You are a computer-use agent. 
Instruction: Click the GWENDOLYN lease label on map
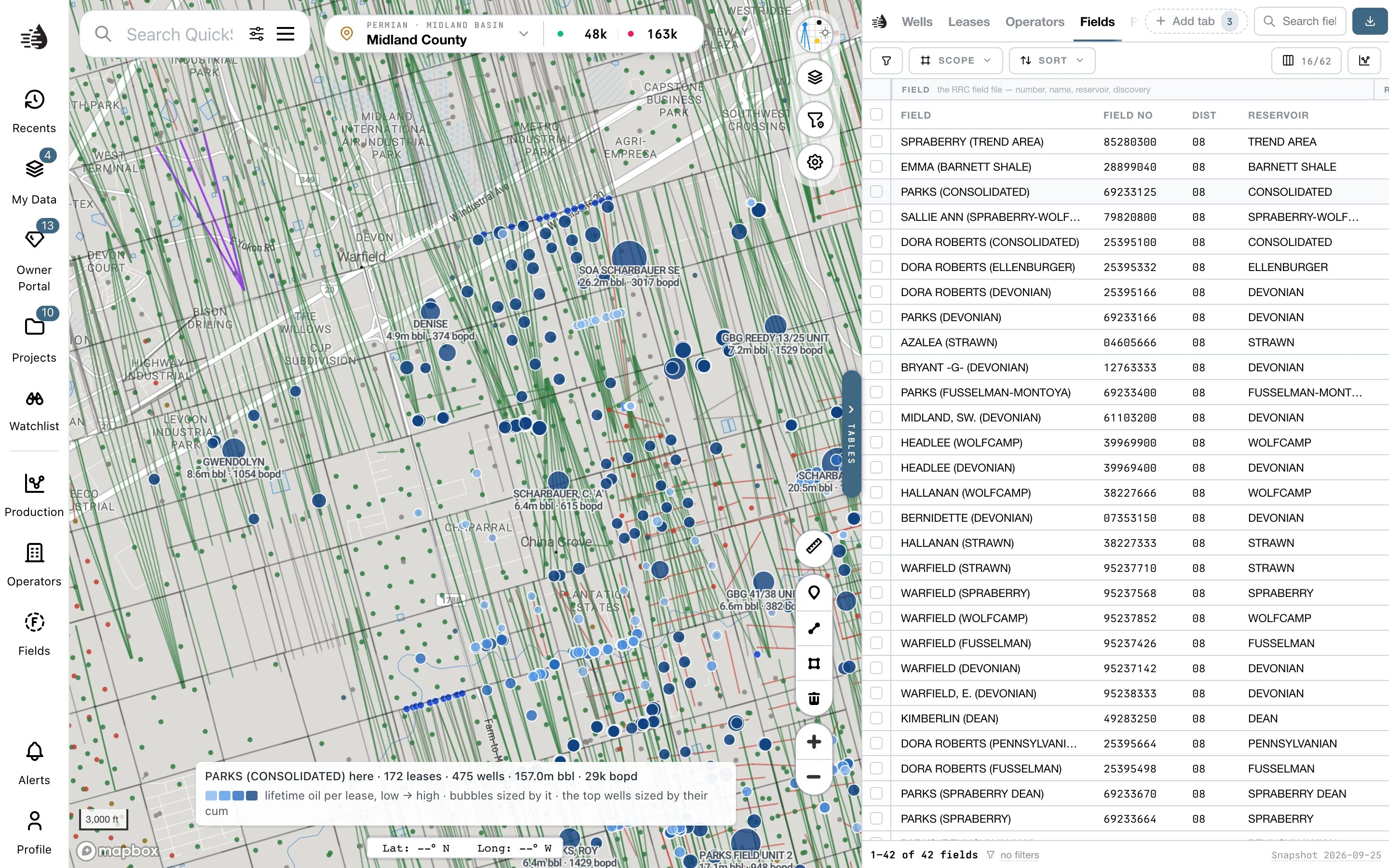233,468
